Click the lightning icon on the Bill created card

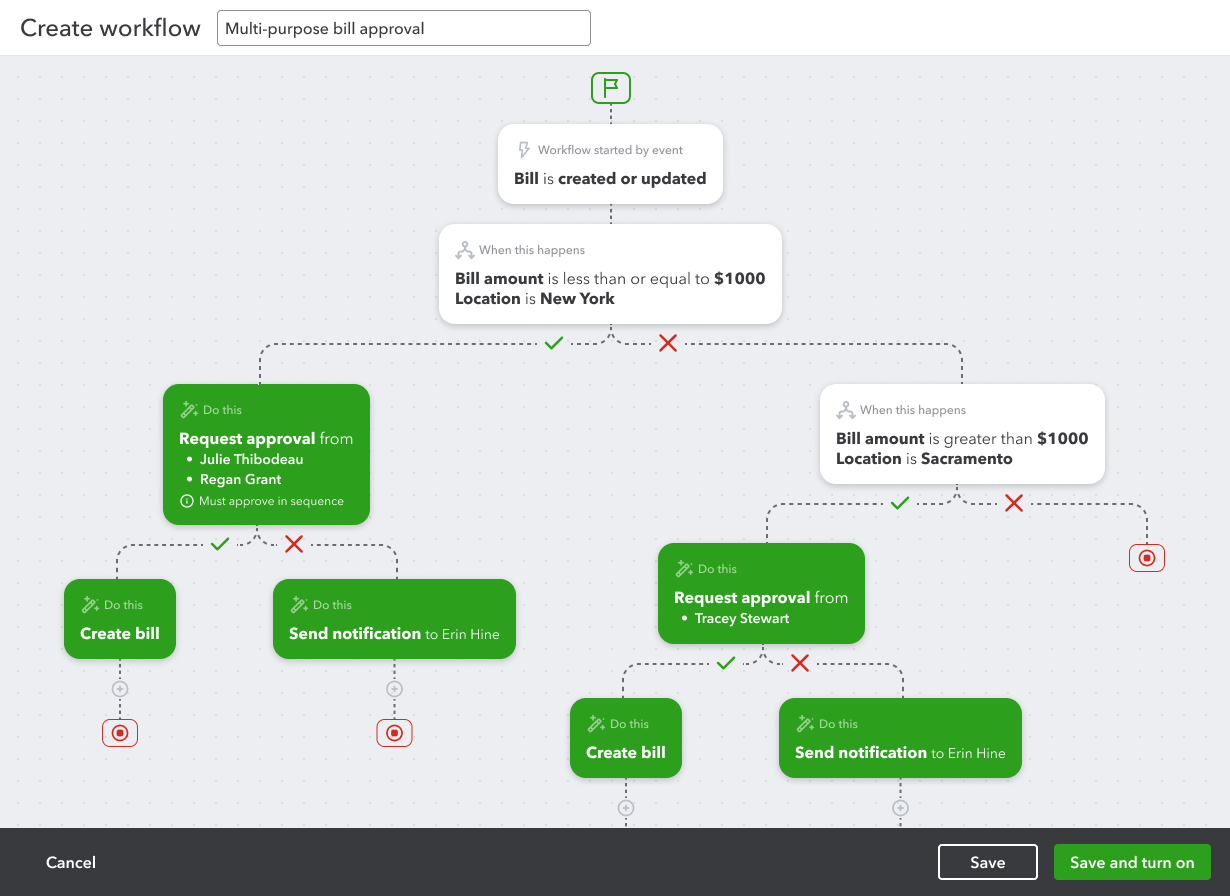click(x=524, y=149)
